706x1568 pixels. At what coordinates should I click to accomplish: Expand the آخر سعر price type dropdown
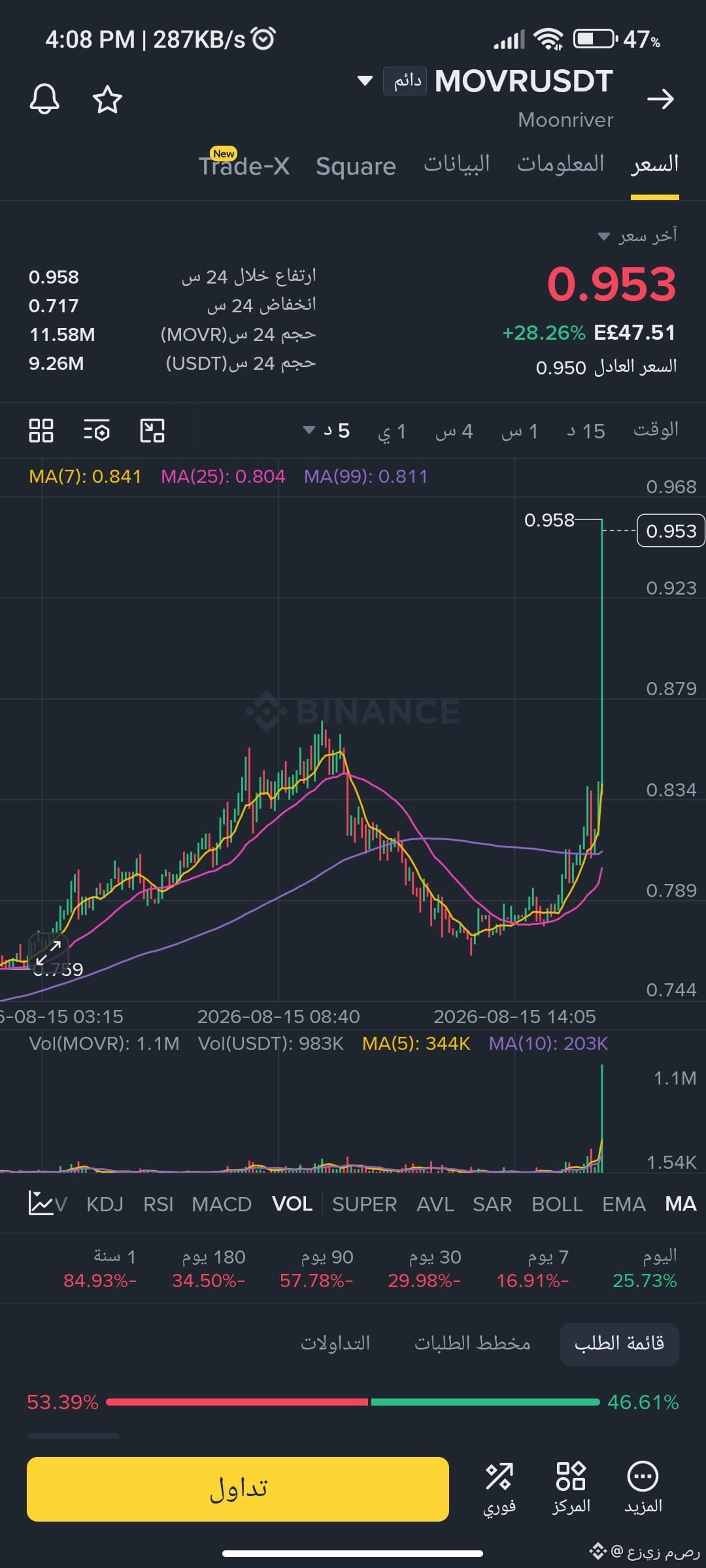point(638,236)
